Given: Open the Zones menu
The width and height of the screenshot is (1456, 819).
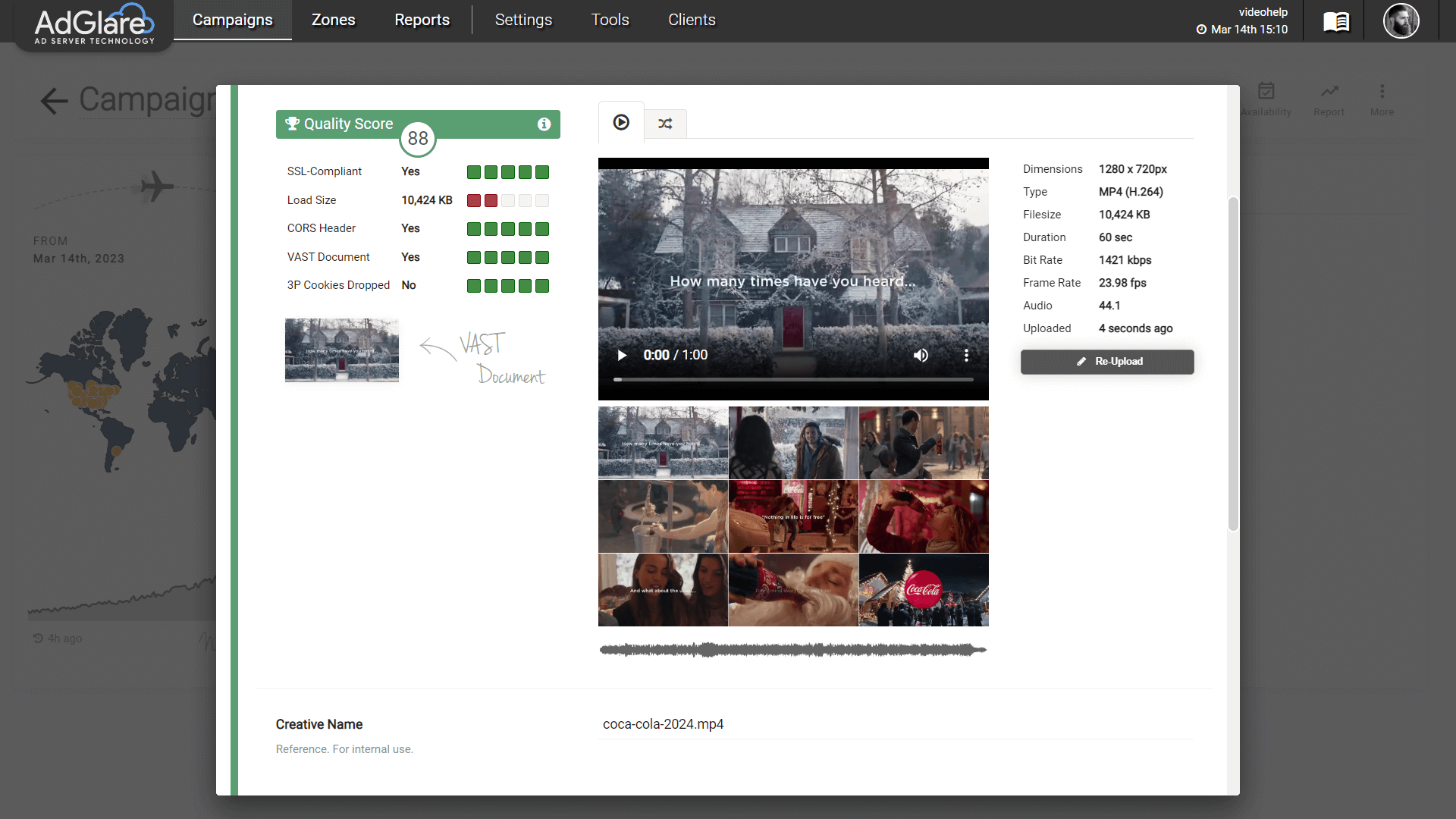Looking at the screenshot, I should (333, 20).
